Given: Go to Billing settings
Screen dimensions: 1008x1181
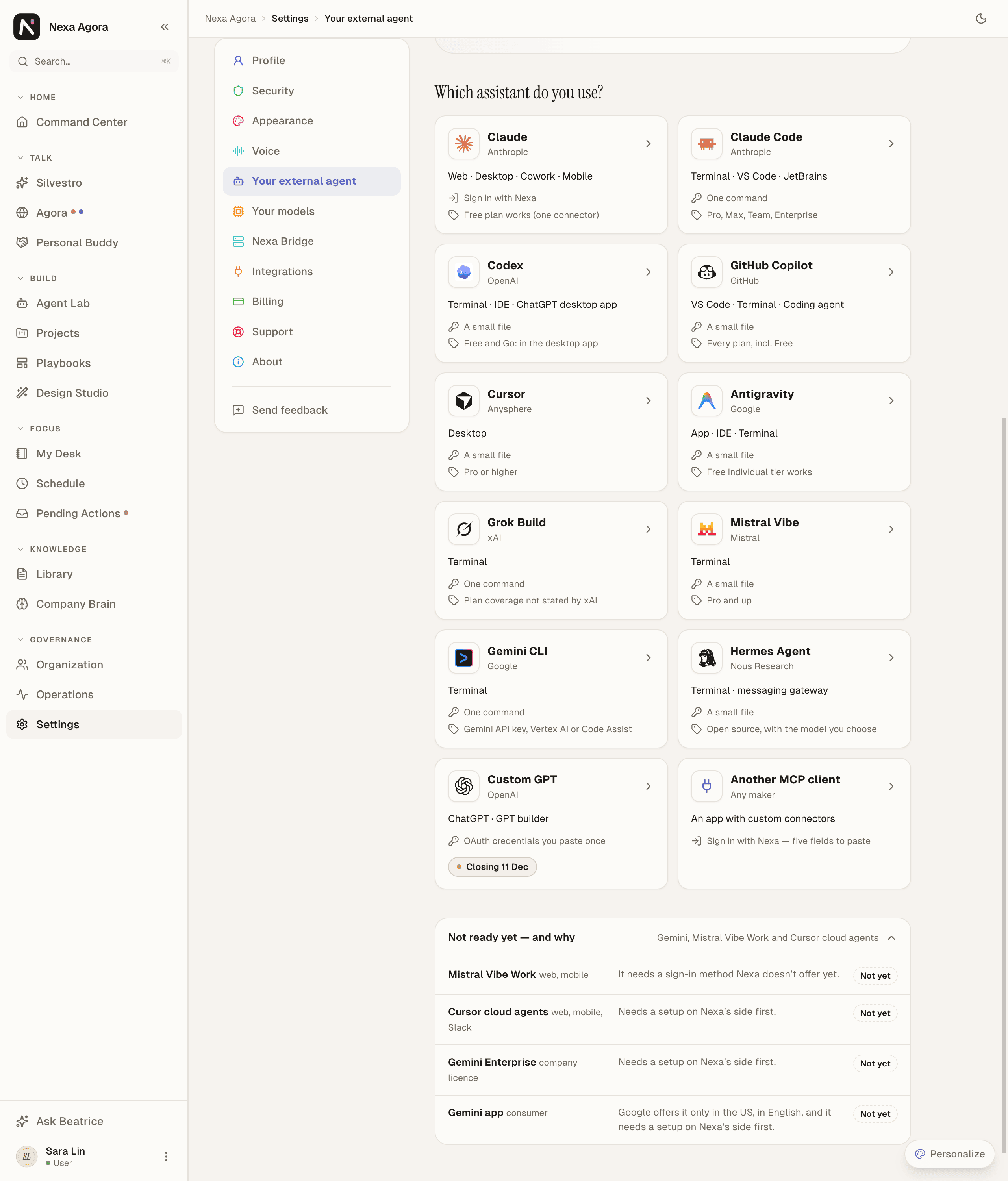Looking at the screenshot, I should (311, 302).
